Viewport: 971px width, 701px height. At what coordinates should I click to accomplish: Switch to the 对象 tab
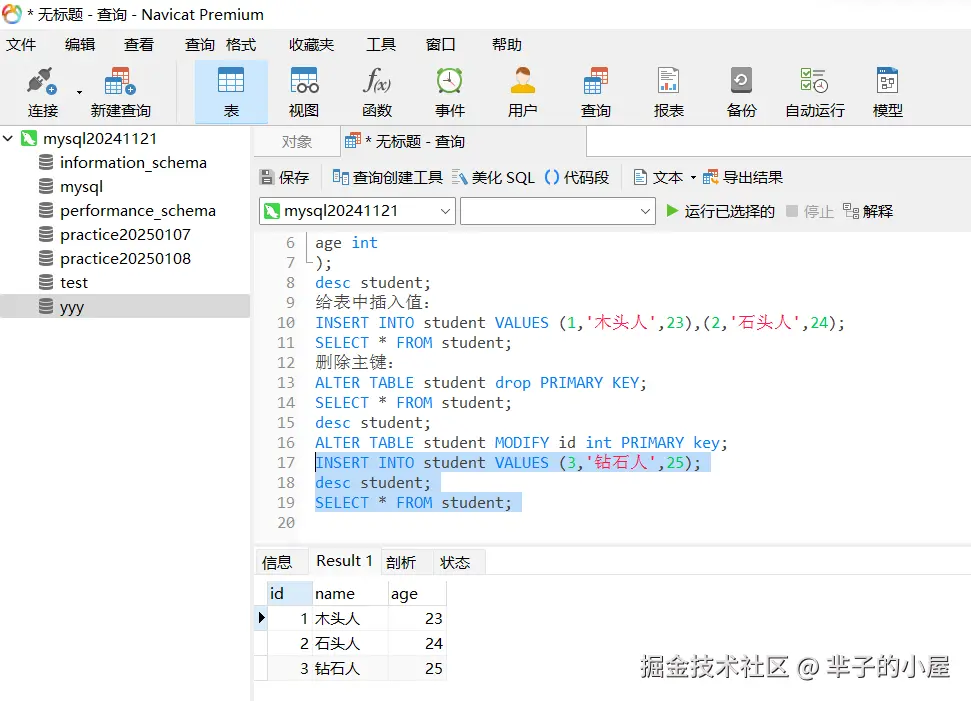pos(297,142)
